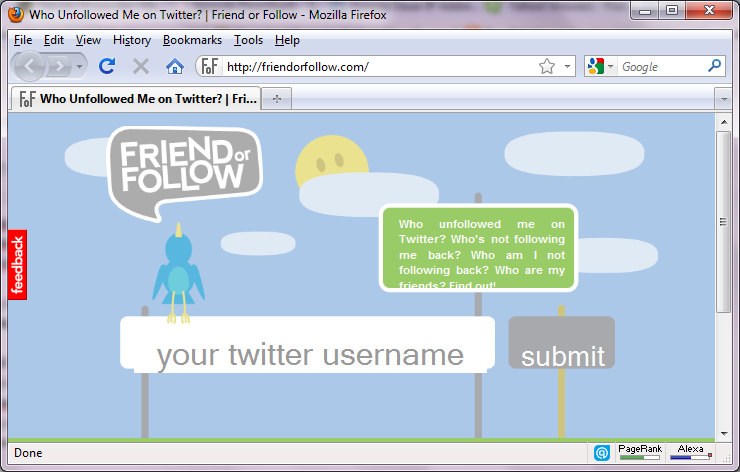Open a new tab with plus button
Image resolution: width=740 pixels, height=472 pixels.
click(x=277, y=99)
